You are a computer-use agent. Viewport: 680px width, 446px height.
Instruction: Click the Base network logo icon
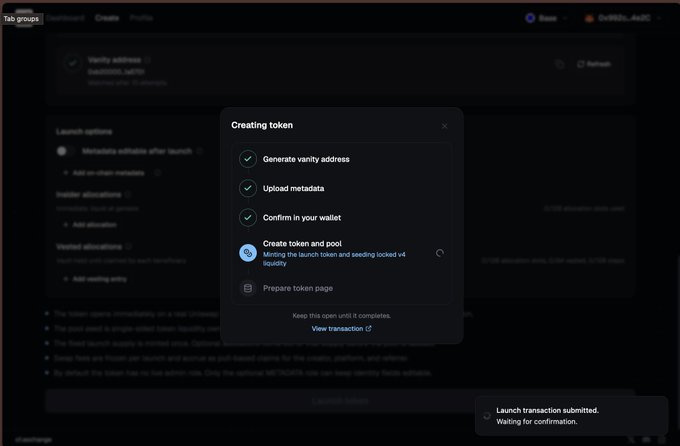coord(530,18)
